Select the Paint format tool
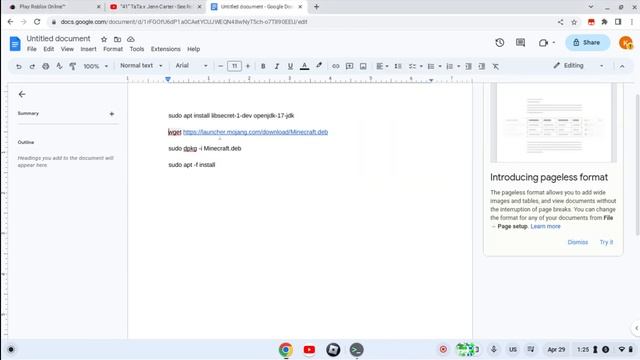640x360 pixels. pos(73,66)
